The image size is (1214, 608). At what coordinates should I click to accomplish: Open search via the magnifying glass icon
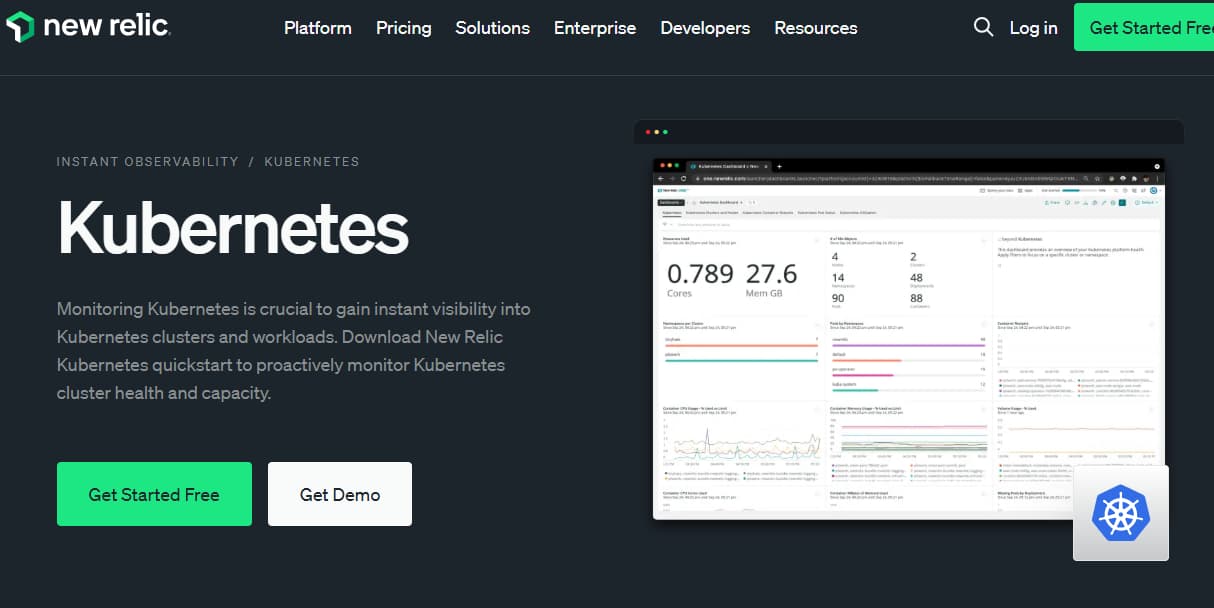(983, 27)
